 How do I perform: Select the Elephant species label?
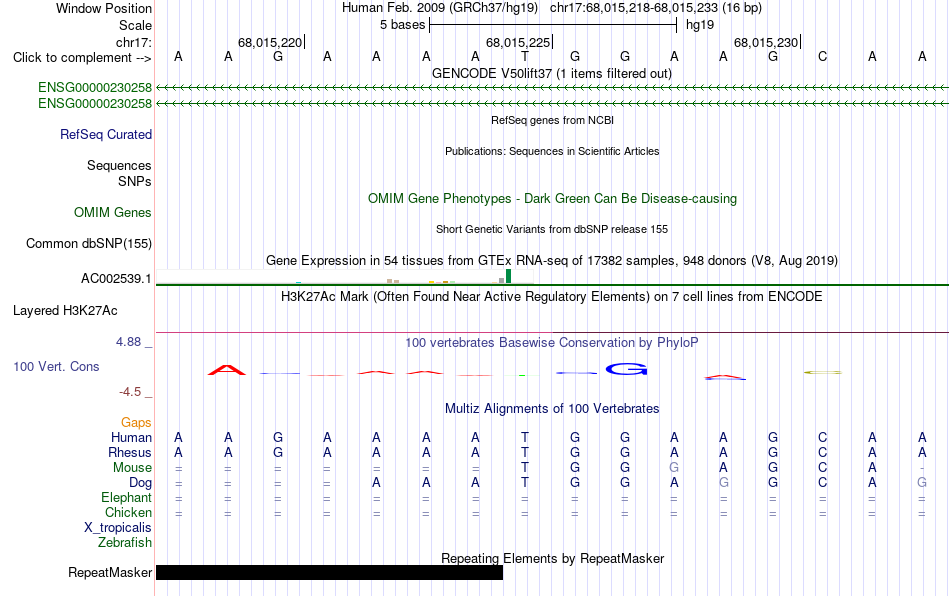(127, 497)
